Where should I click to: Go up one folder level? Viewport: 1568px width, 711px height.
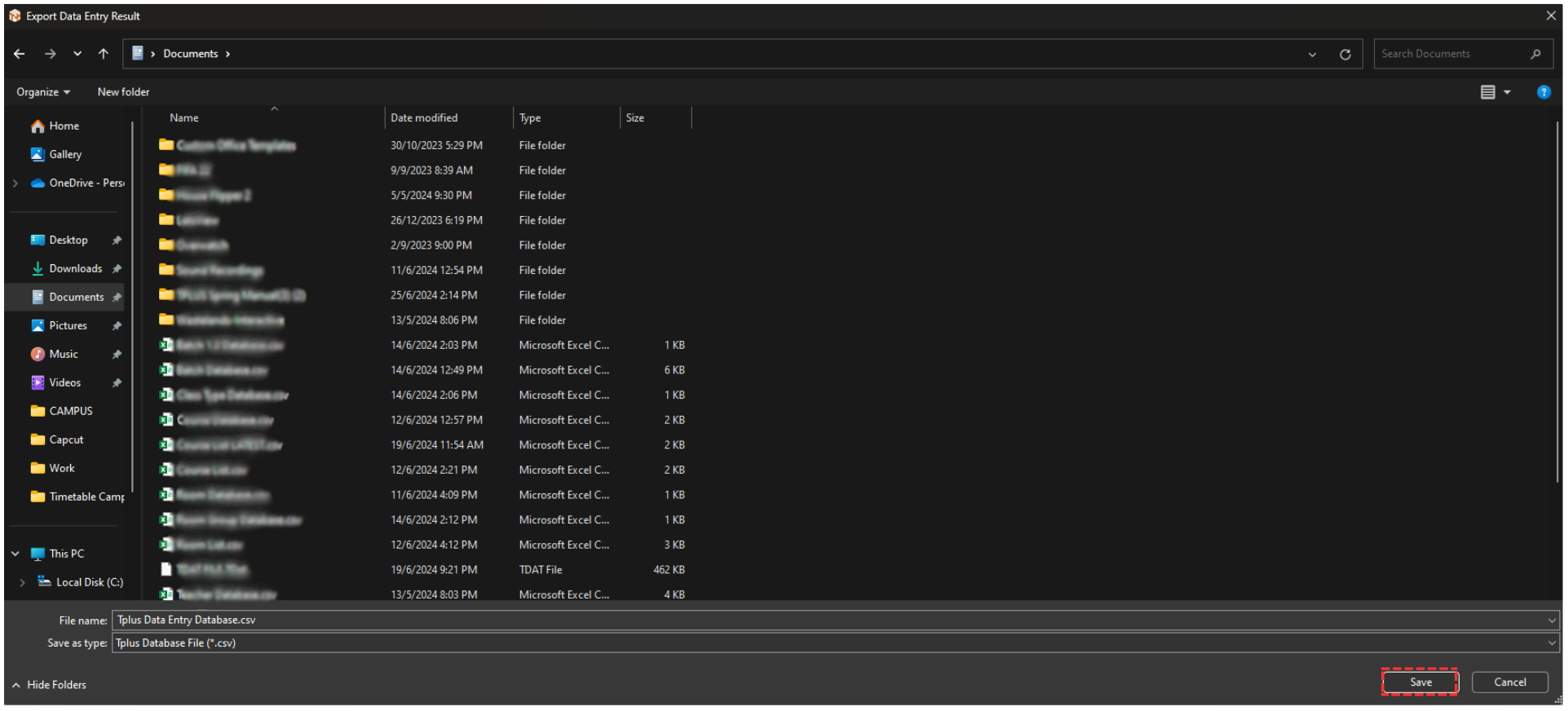coord(104,54)
